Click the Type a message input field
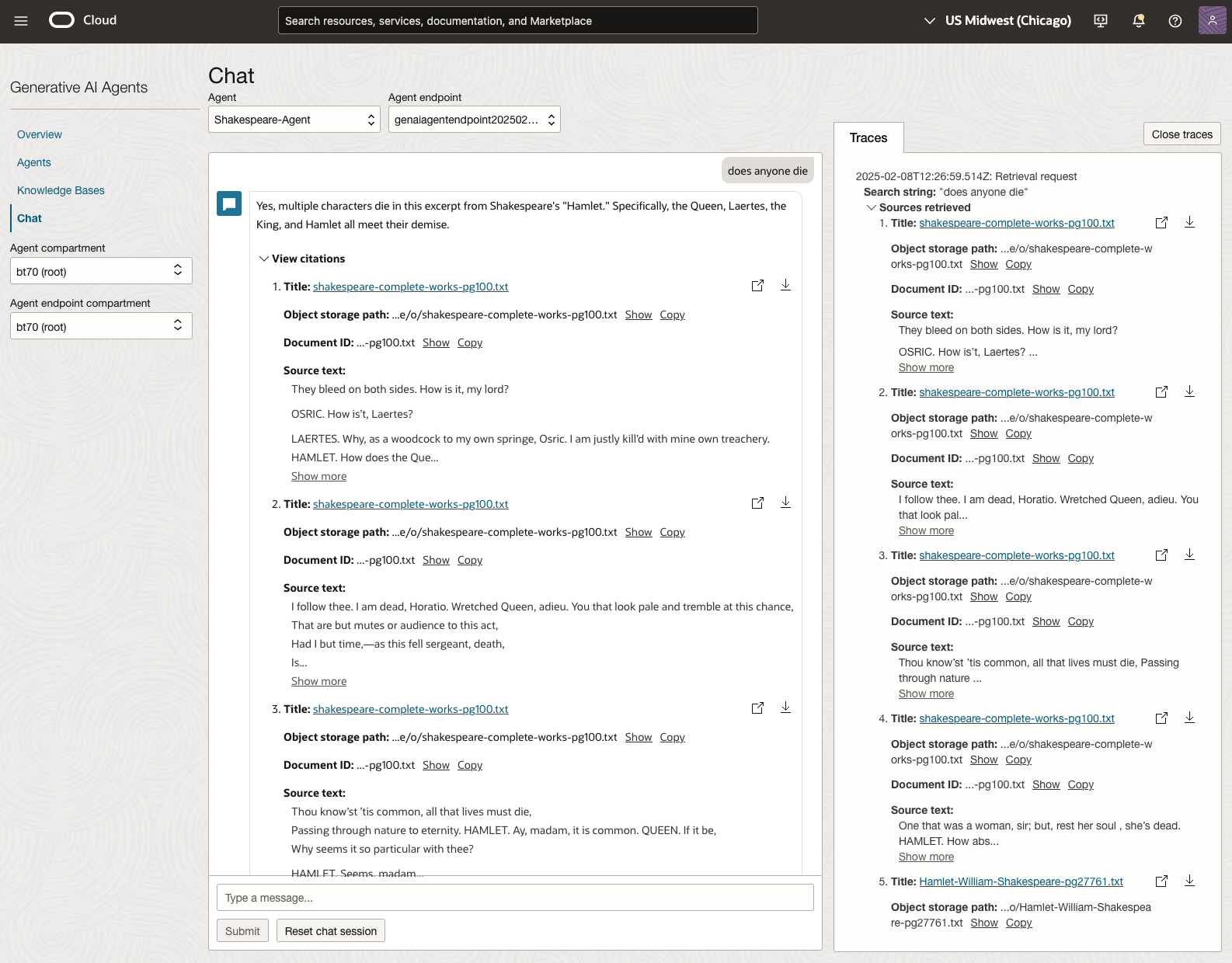 (515, 898)
